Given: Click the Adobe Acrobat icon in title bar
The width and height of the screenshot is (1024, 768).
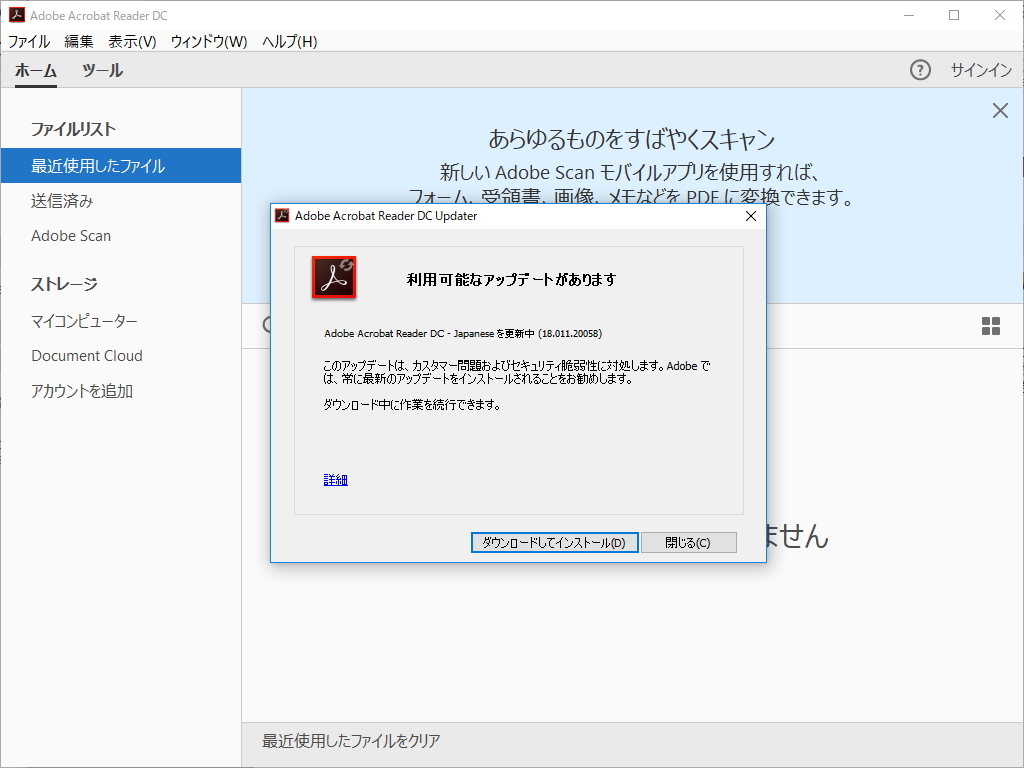Looking at the screenshot, I should (15, 15).
